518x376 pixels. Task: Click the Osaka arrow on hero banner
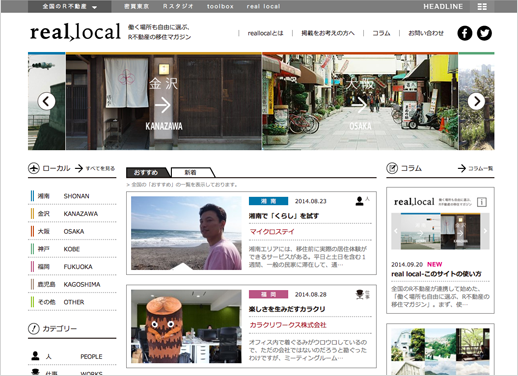click(x=360, y=106)
